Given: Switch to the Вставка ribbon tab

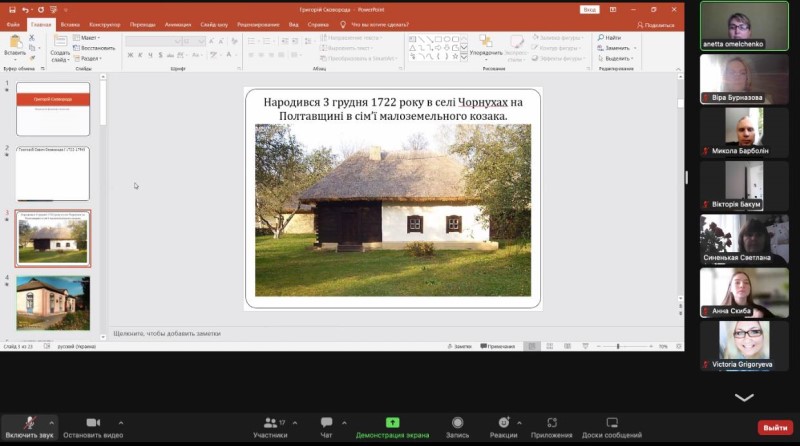Looking at the screenshot, I should pos(70,24).
